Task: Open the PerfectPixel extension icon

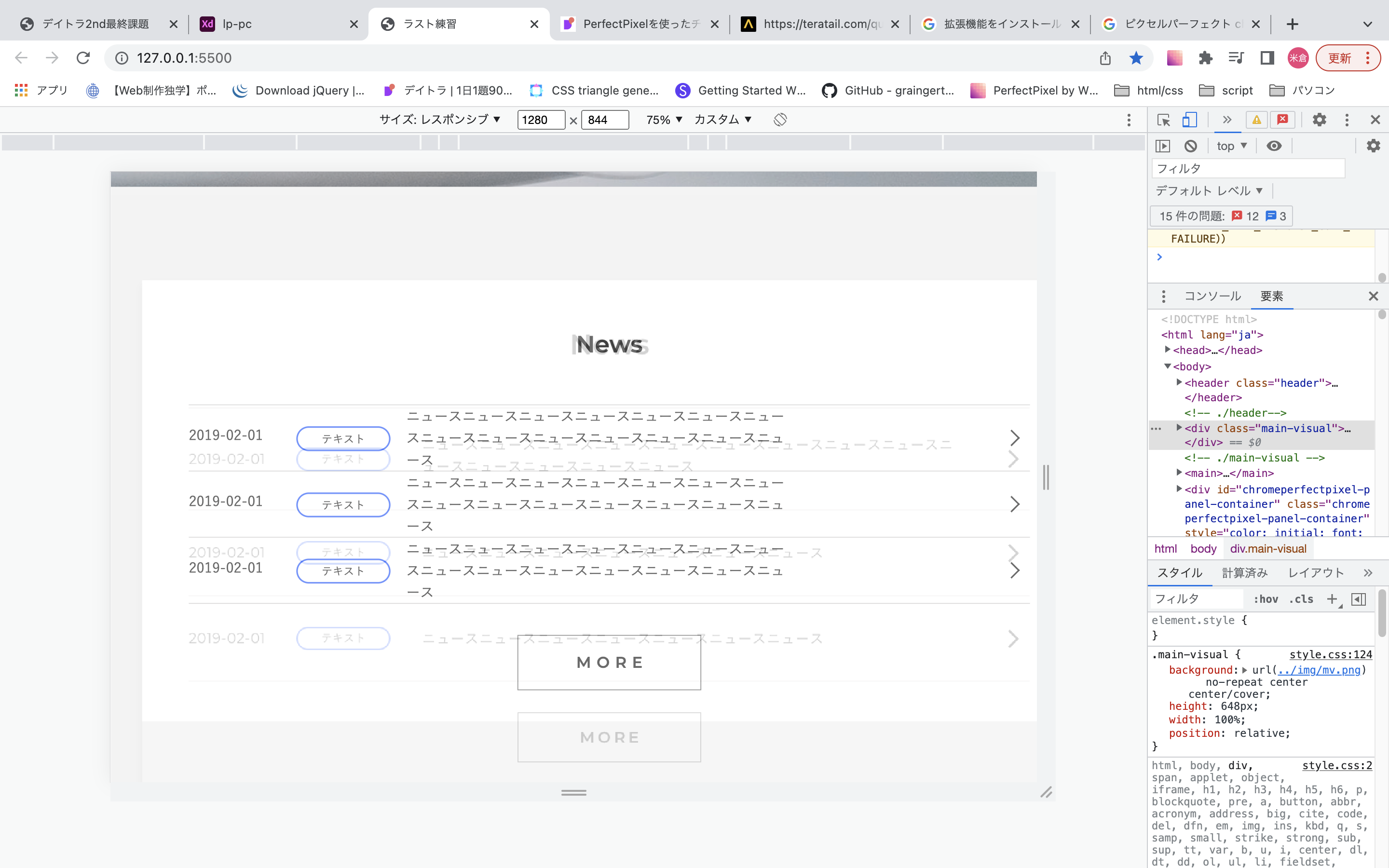Action: pos(1174,58)
